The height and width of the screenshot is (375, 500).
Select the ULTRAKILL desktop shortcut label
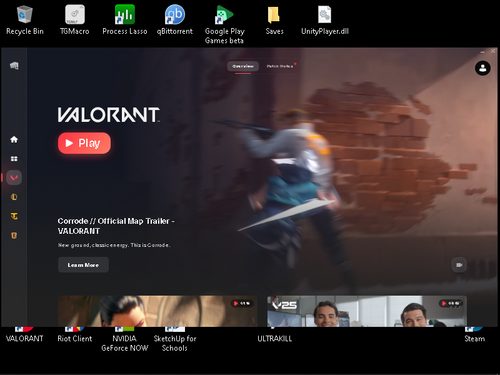274,339
